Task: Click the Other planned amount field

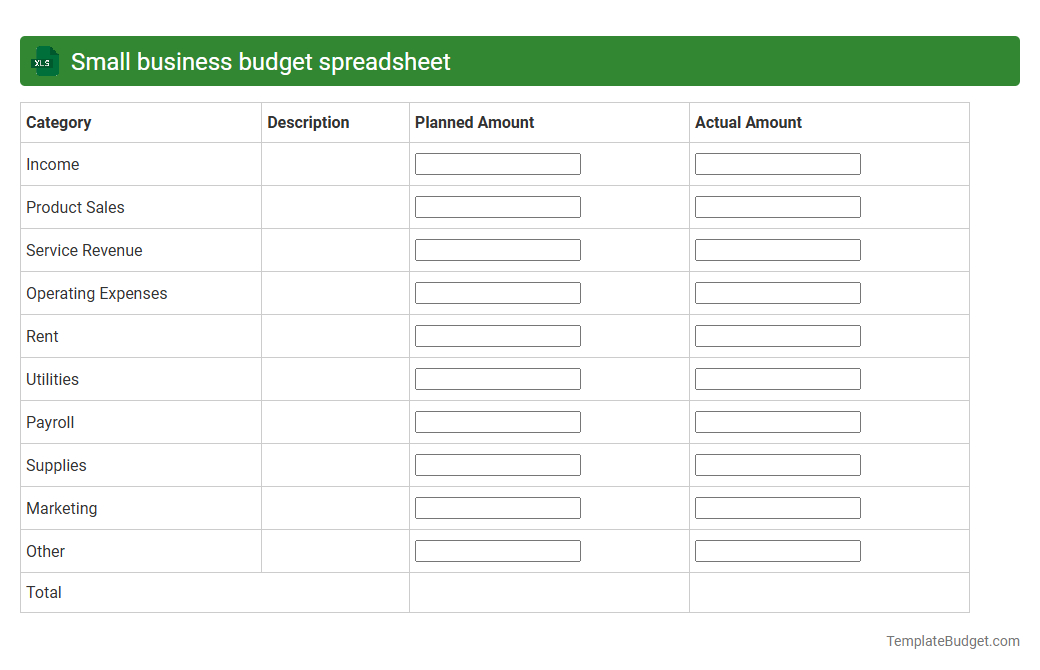Action: pos(497,550)
